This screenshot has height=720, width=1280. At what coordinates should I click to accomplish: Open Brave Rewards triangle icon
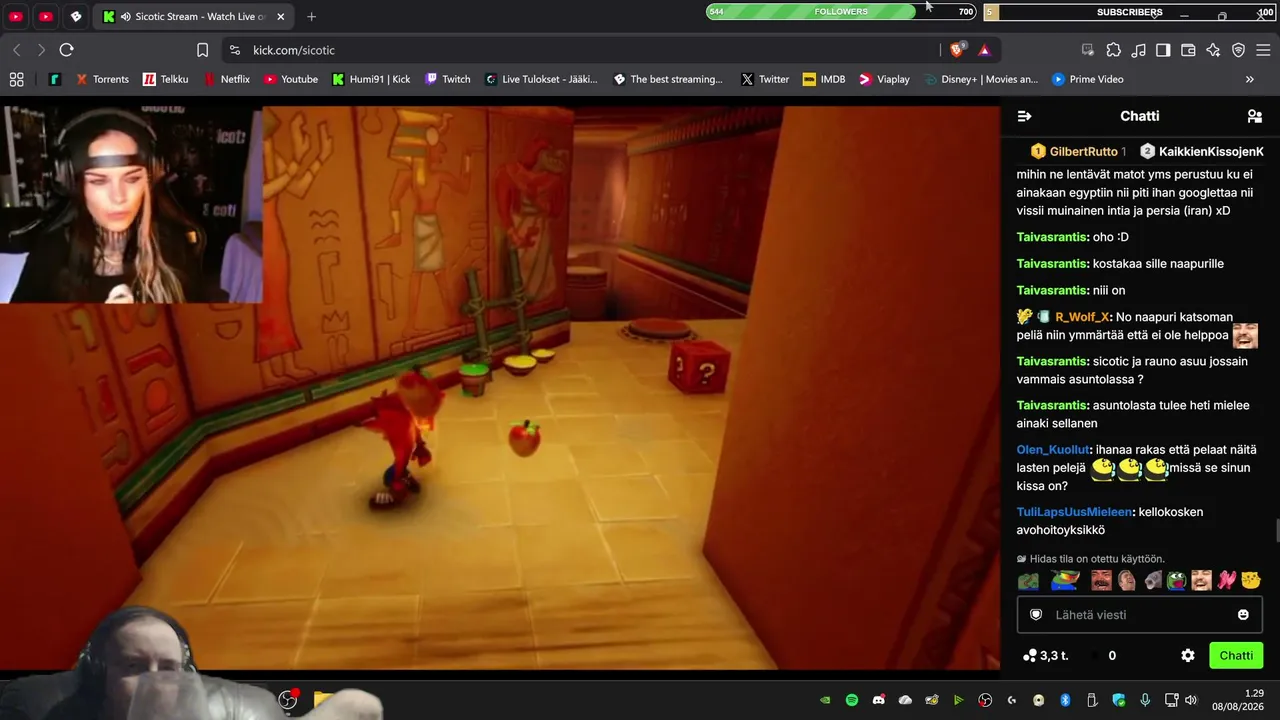(984, 50)
